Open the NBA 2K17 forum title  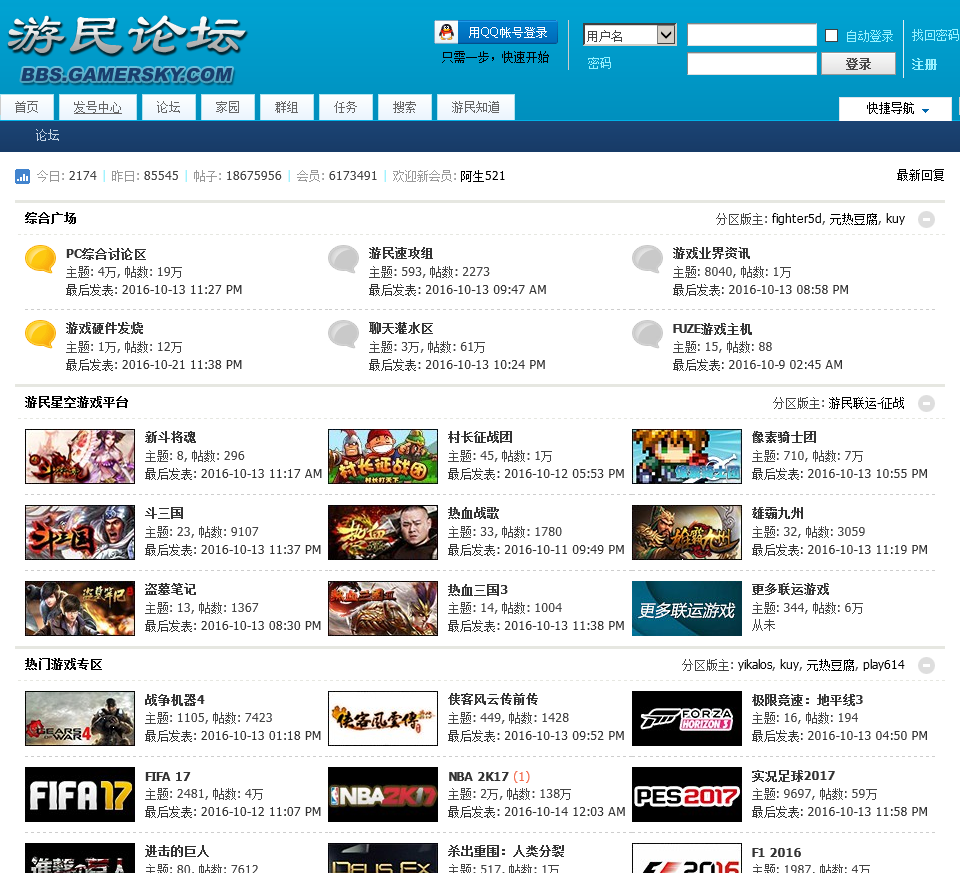coord(478,776)
